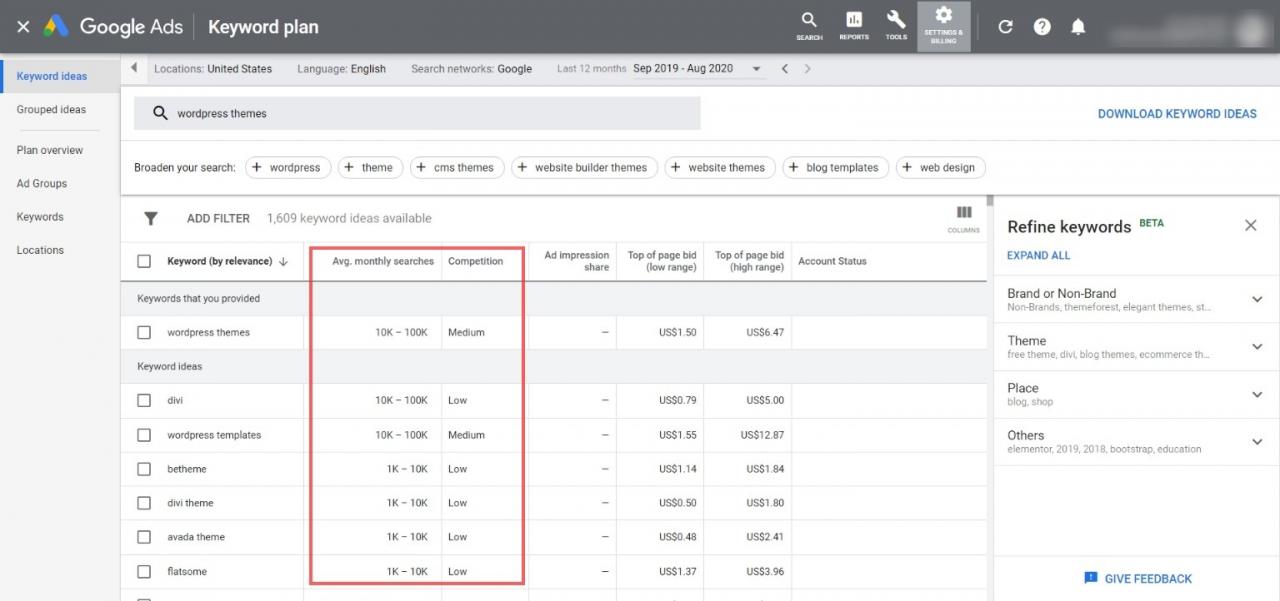Close the Refine keywords panel
This screenshot has height=601, width=1280.
[x=1251, y=225]
